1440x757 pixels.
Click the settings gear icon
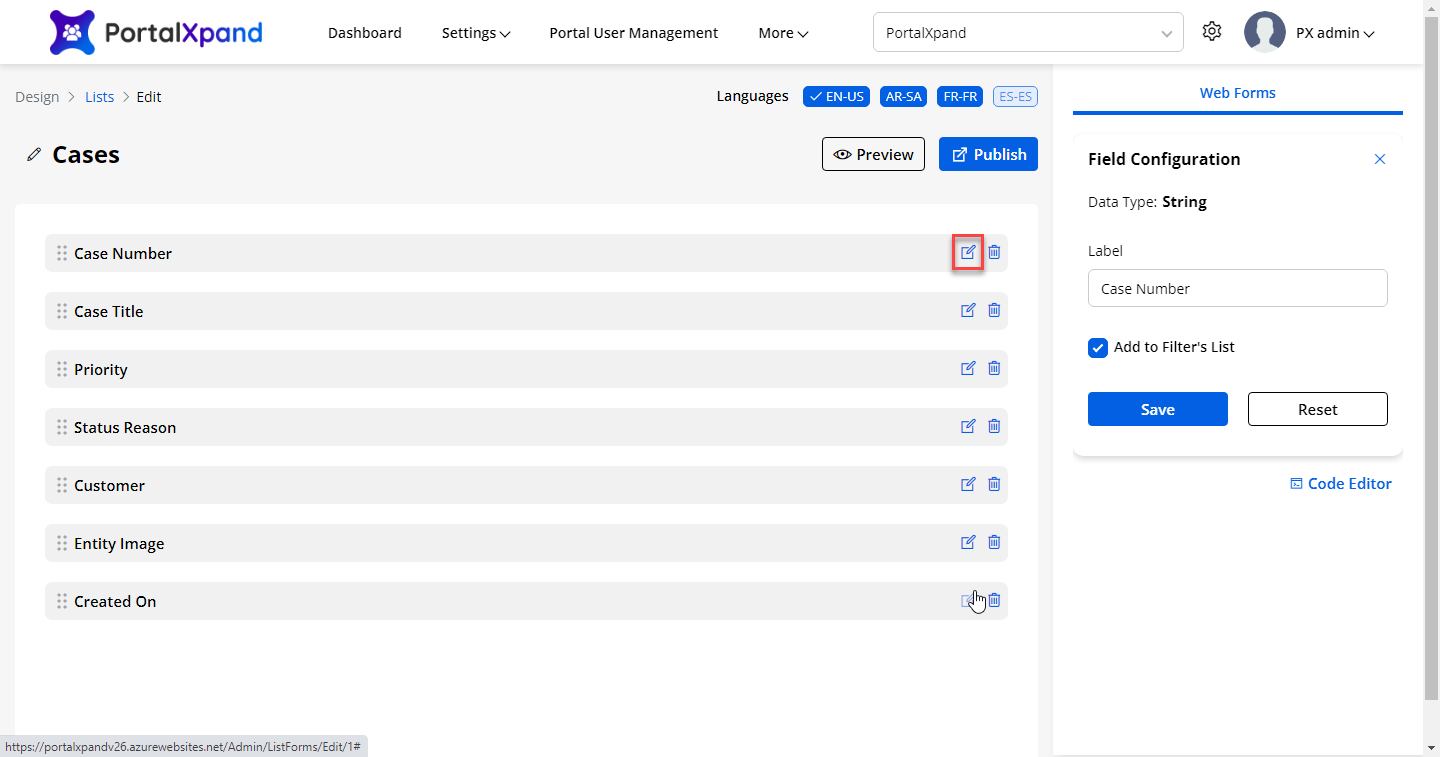pyautogui.click(x=1212, y=32)
